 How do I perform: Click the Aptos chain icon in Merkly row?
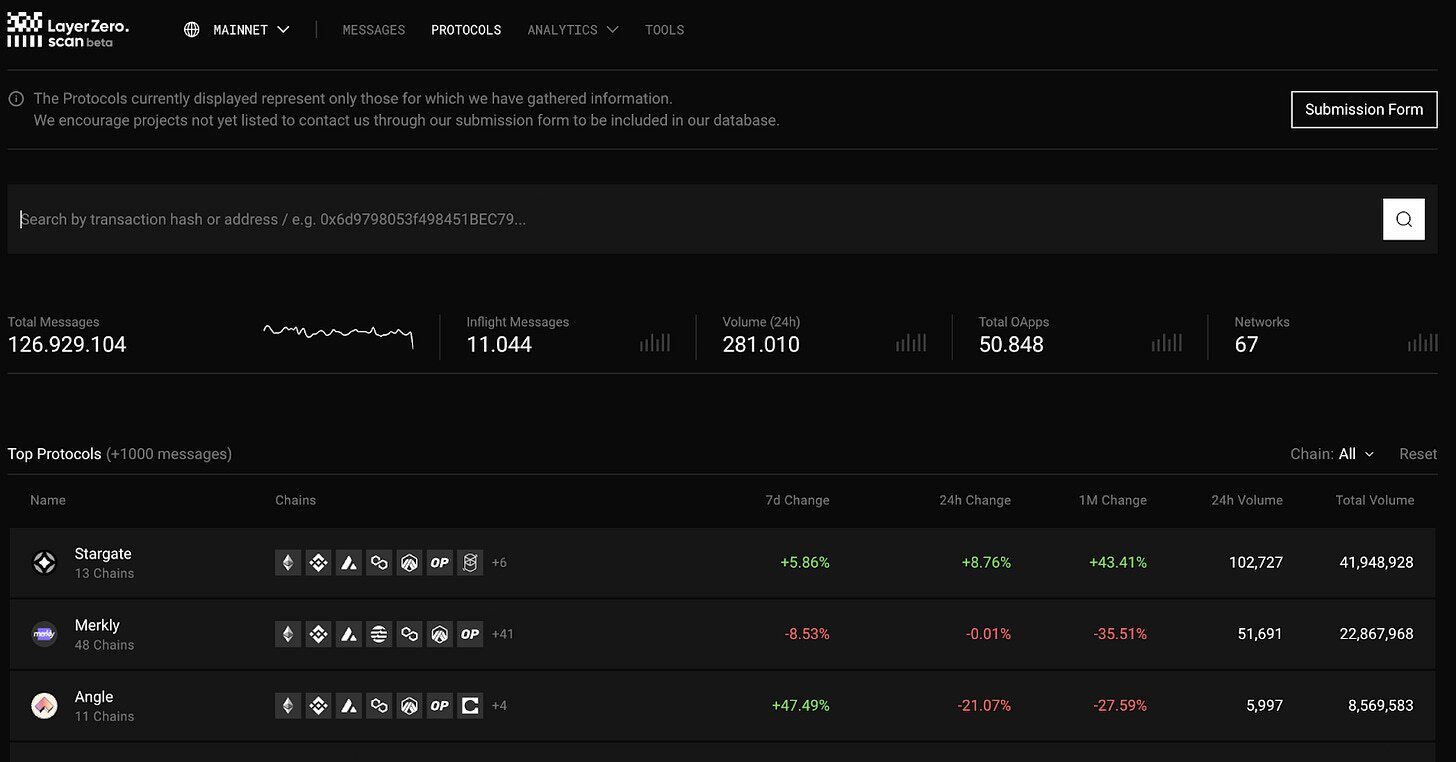pyautogui.click(x=379, y=634)
